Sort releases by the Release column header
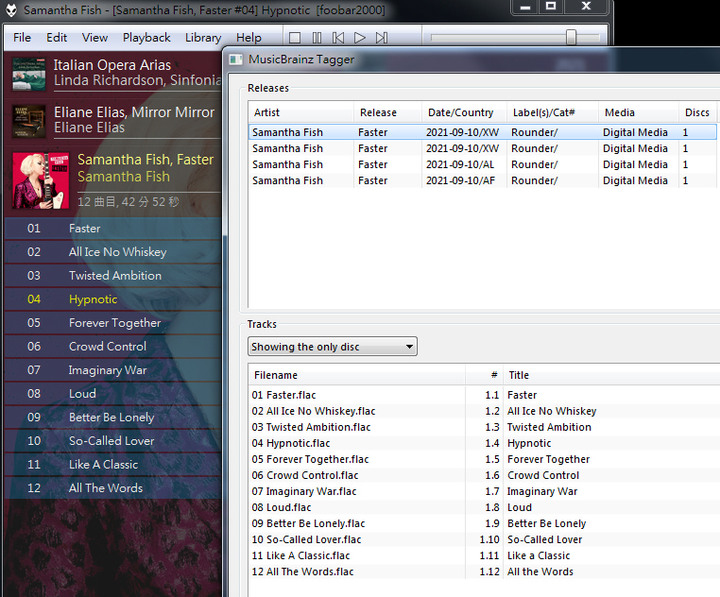The width and height of the screenshot is (720, 597). click(x=388, y=113)
